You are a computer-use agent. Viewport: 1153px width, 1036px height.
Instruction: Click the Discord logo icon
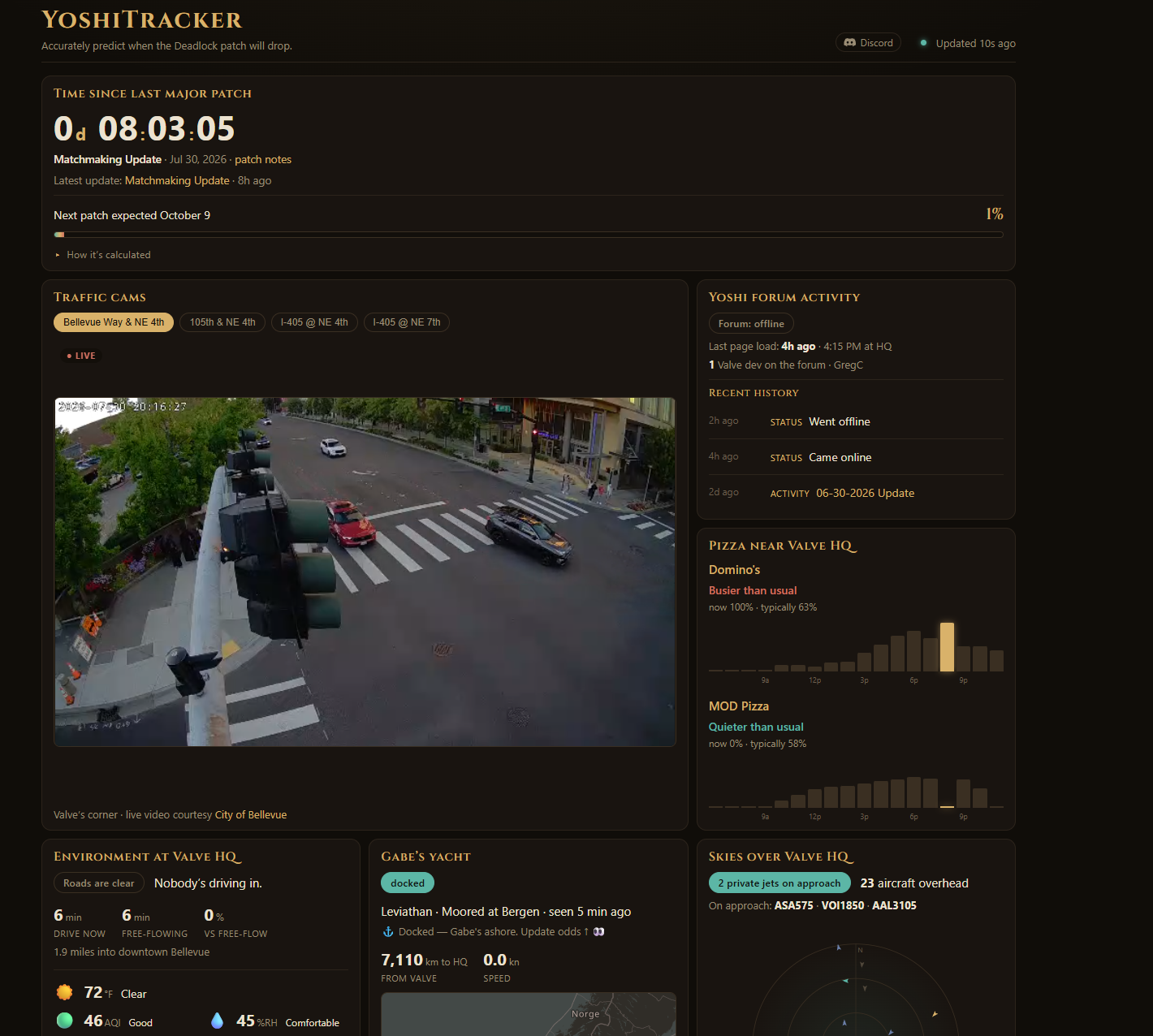click(849, 43)
